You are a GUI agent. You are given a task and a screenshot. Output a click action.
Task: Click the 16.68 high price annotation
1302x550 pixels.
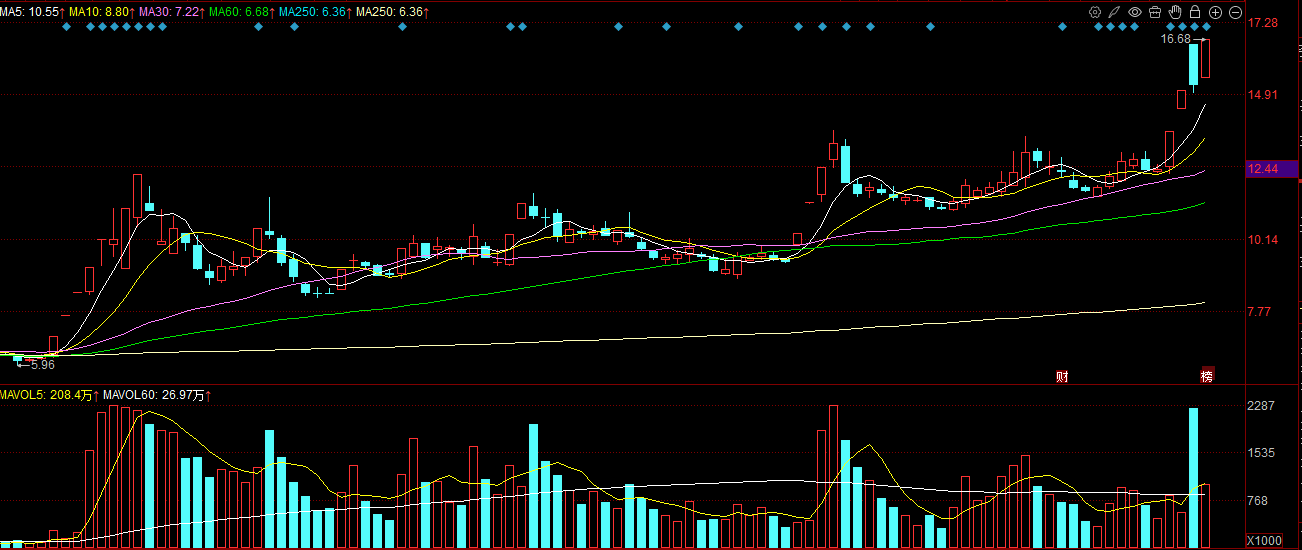pyautogui.click(x=1175, y=39)
